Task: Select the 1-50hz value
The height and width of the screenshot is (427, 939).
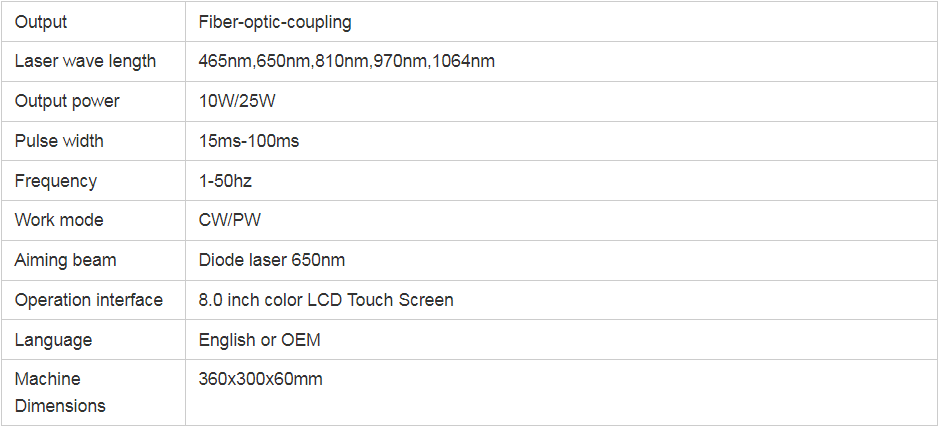Action: [225, 180]
